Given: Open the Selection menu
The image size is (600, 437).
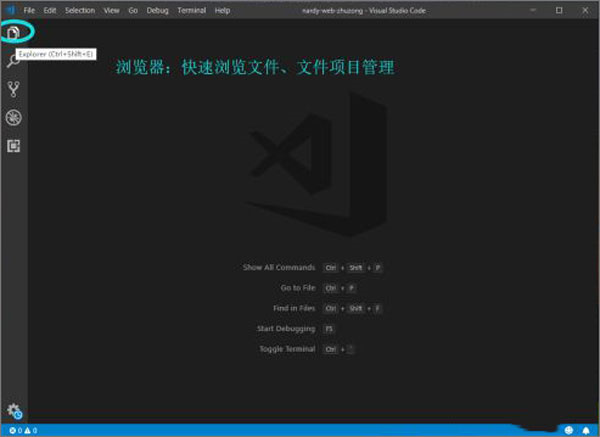Looking at the screenshot, I should pos(80,11).
